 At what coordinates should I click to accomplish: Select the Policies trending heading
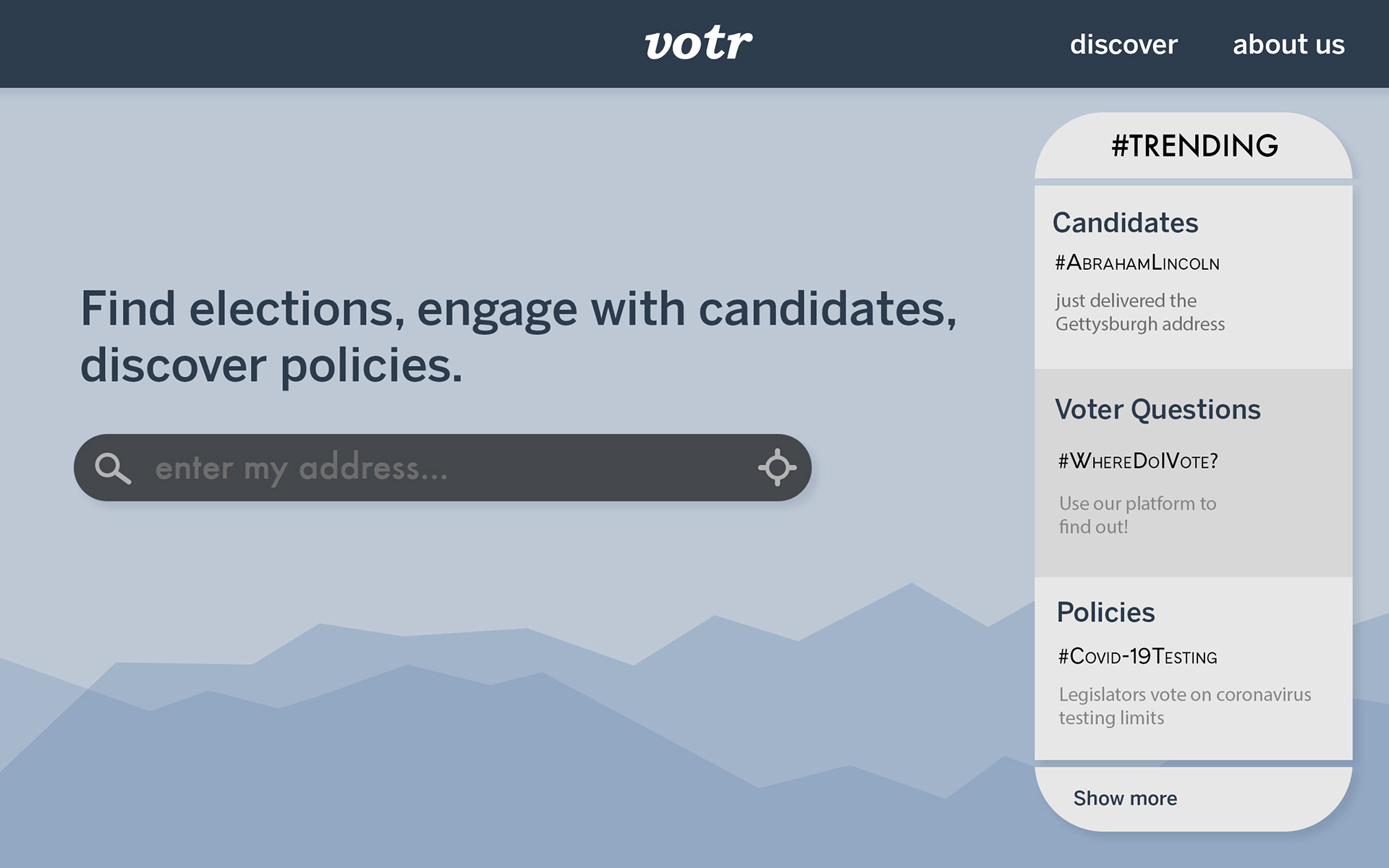pos(1105,613)
